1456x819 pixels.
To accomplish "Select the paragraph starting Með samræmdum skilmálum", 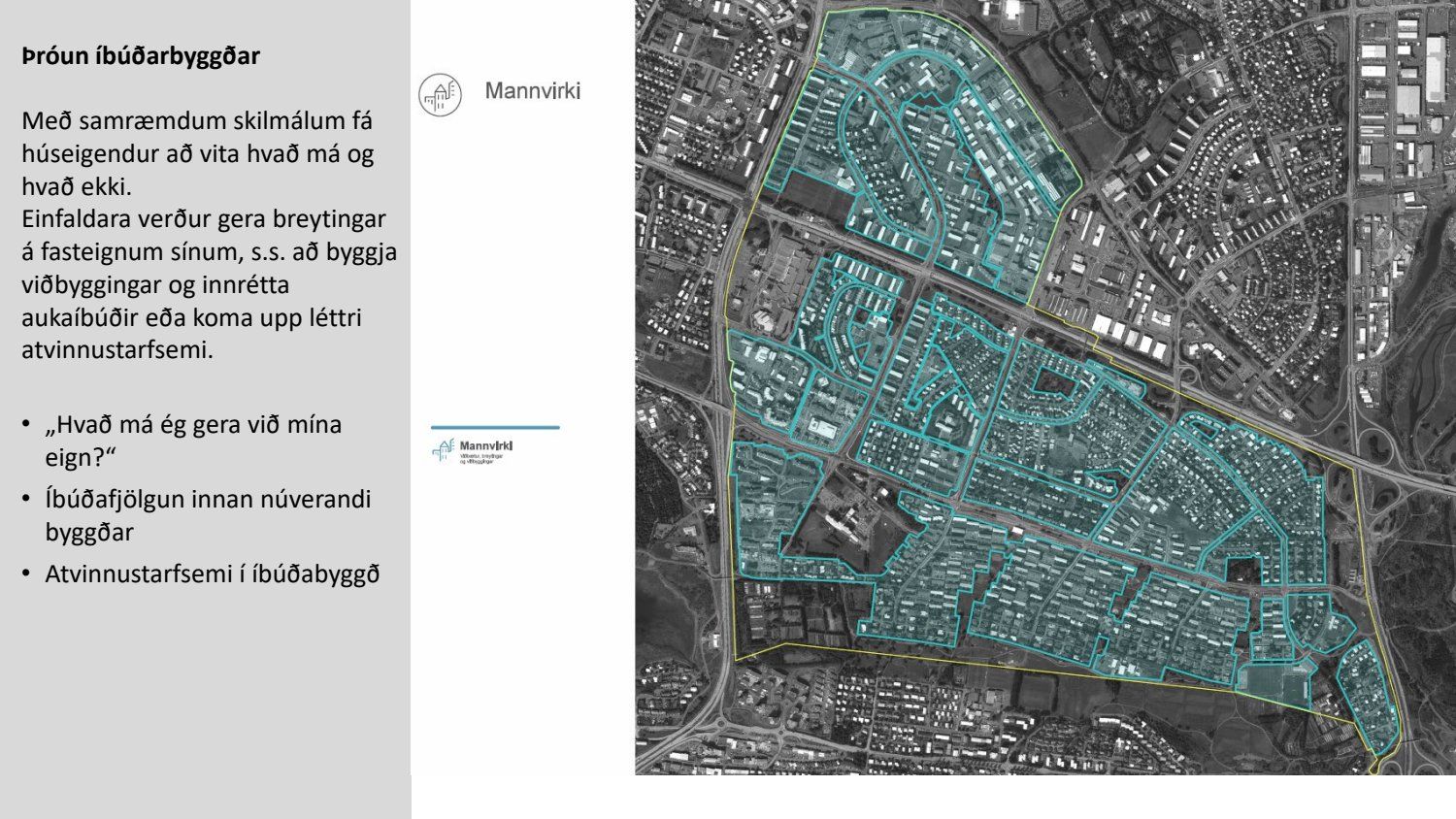I will [197, 153].
